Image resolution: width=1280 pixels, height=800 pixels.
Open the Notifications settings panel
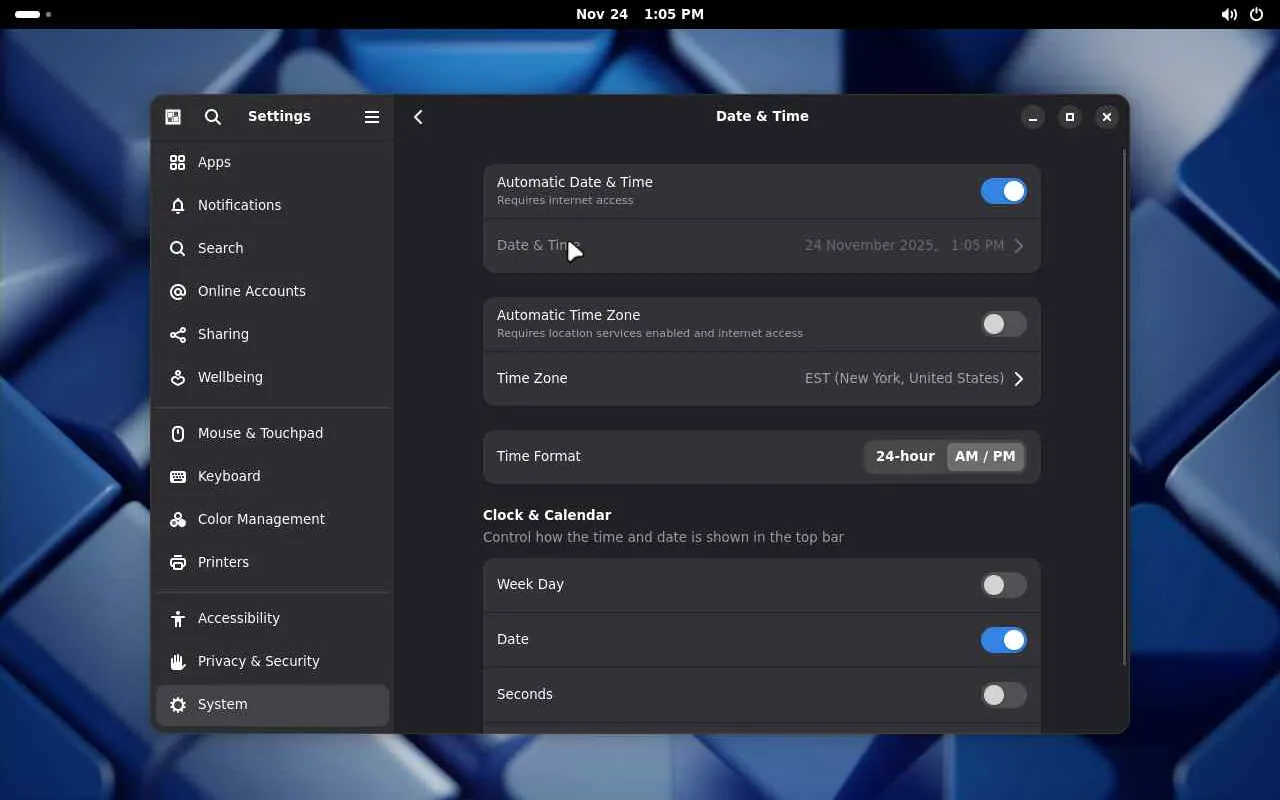tap(272, 205)
